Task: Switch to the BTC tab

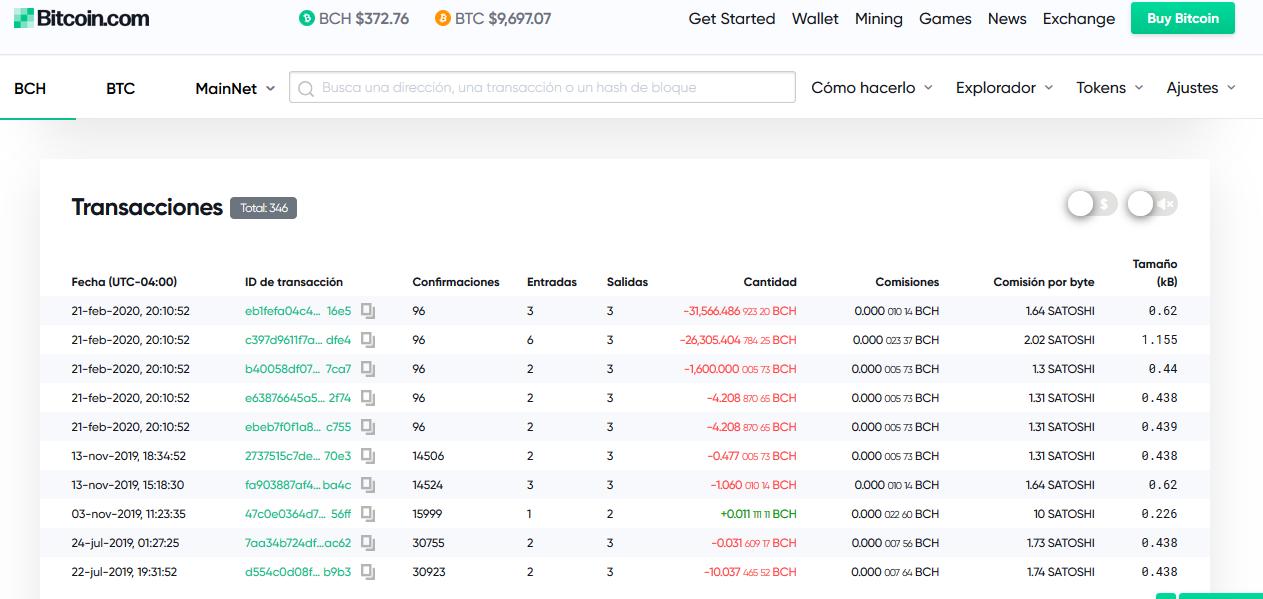Action: click(120, 88)
